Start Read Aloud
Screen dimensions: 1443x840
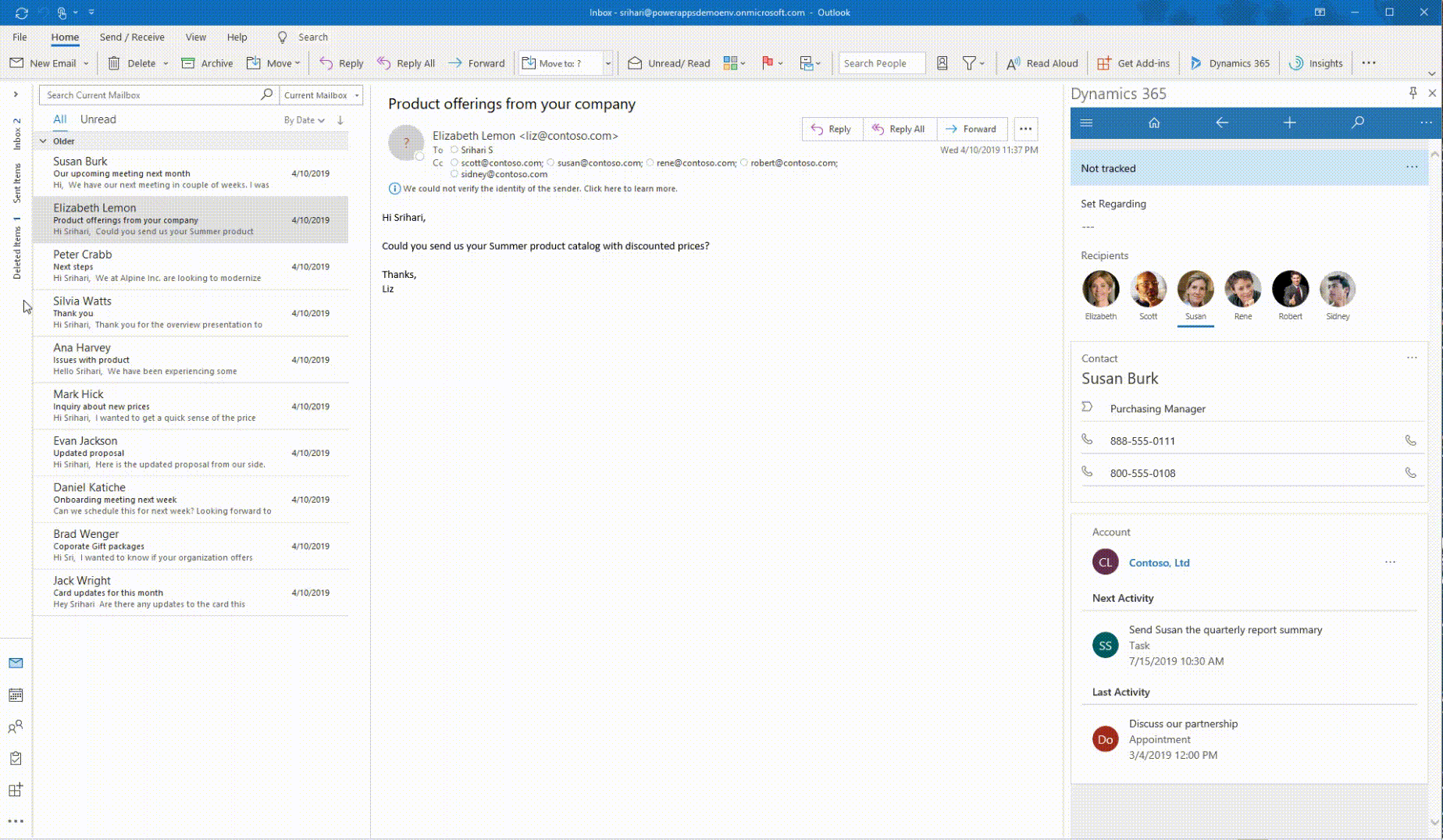click(1042, 63)
